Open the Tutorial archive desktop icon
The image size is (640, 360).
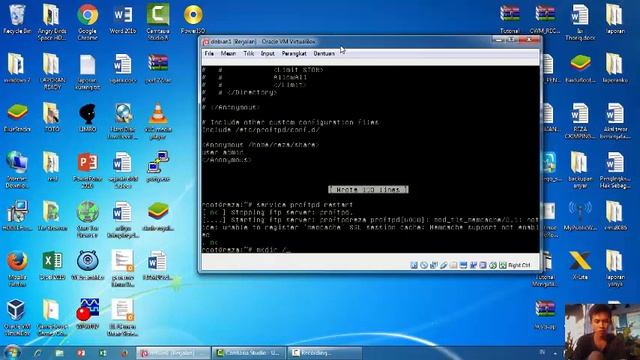click(510, 19)
